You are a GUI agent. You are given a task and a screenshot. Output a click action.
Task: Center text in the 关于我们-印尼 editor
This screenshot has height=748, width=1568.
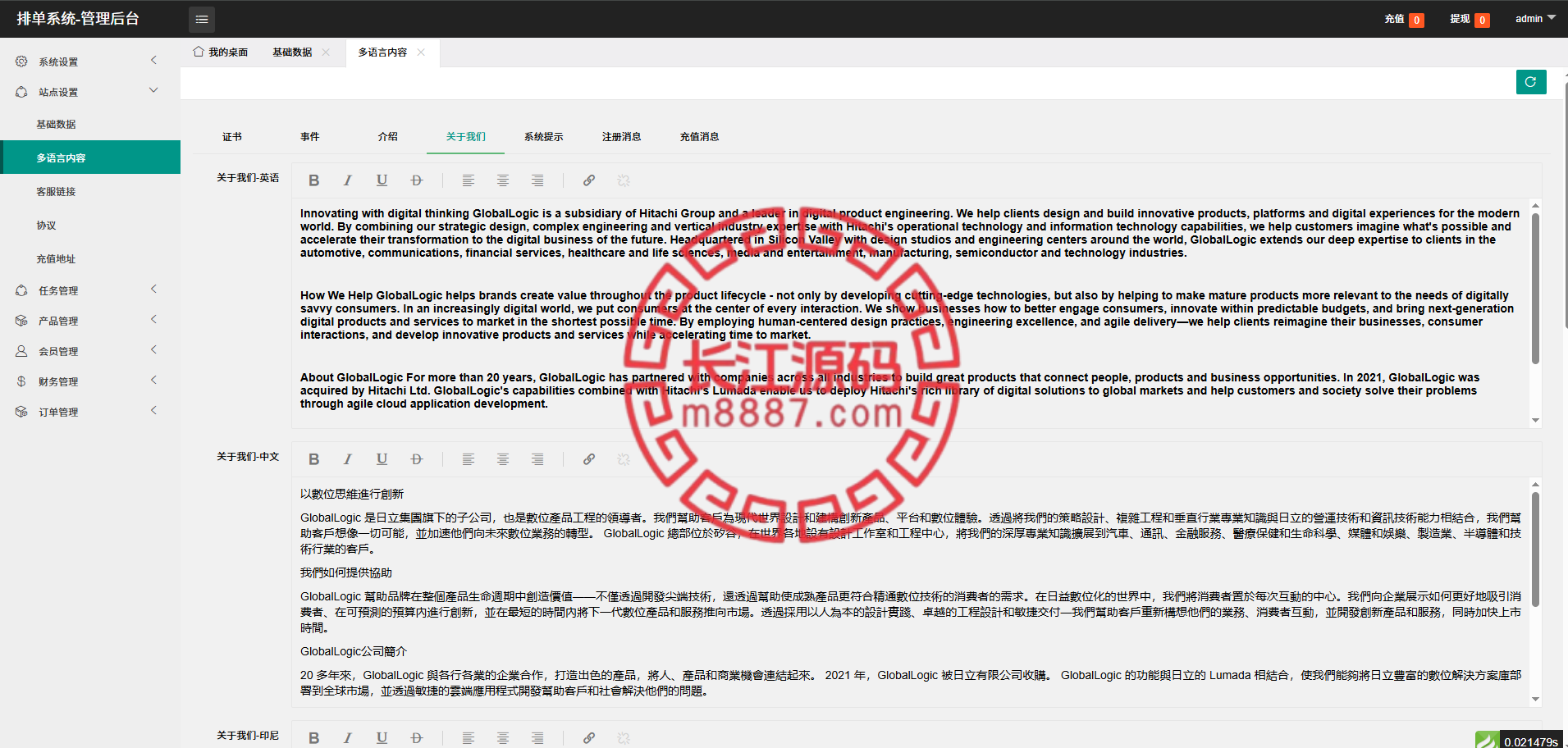tap(503, 738)
